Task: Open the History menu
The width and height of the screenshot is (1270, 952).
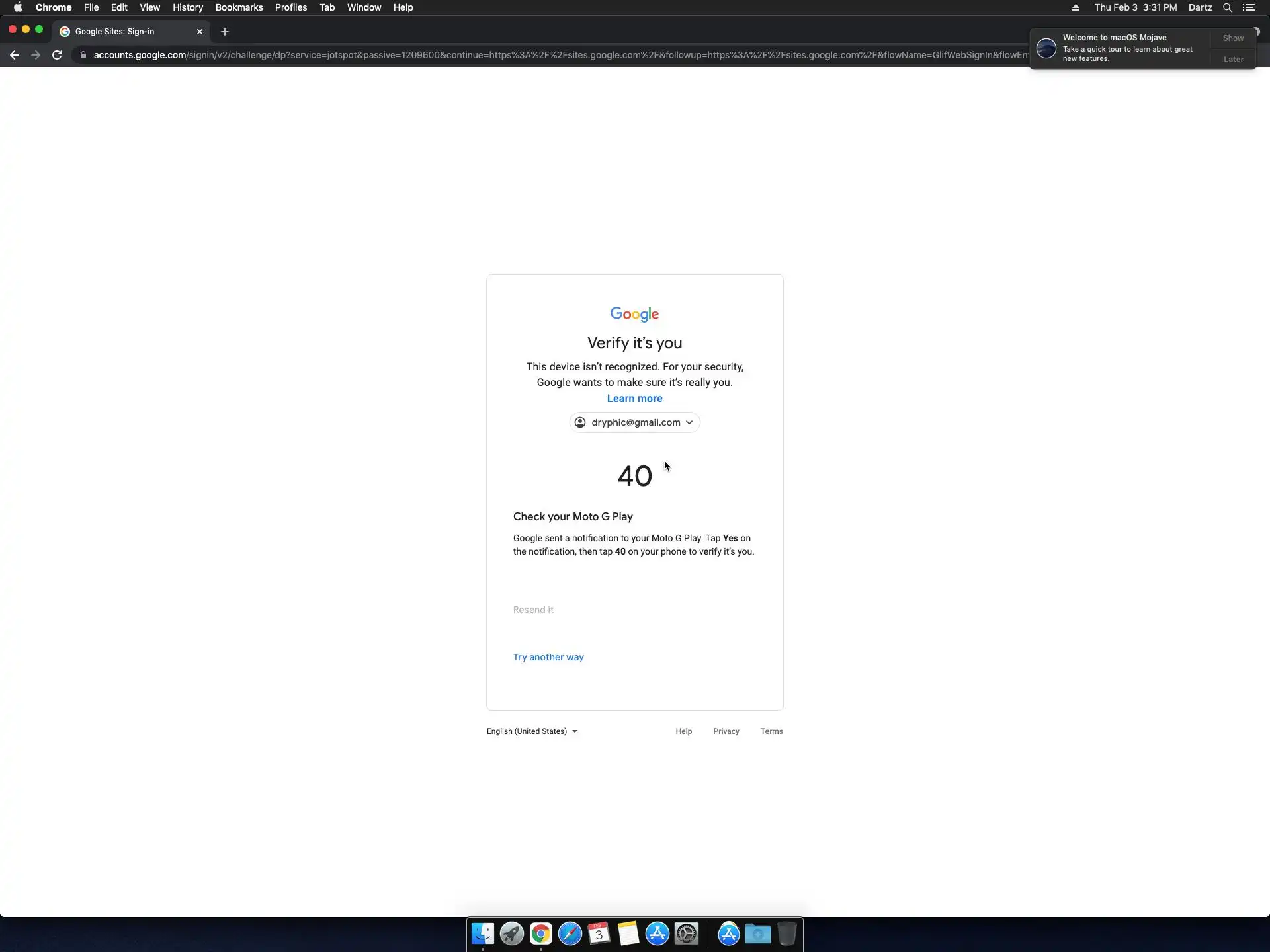Action: click(187, 7)
